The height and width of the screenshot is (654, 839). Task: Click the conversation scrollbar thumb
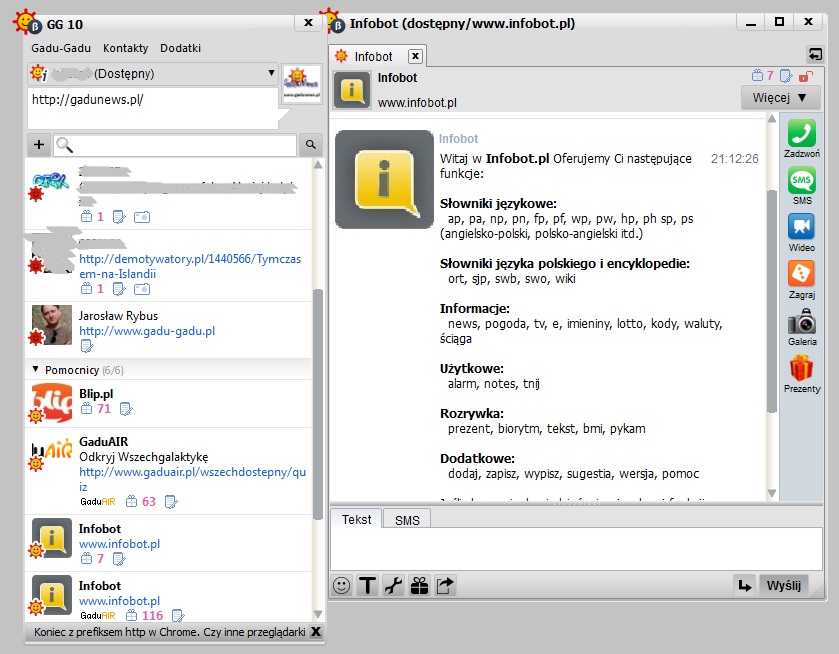tap(772, 301)
